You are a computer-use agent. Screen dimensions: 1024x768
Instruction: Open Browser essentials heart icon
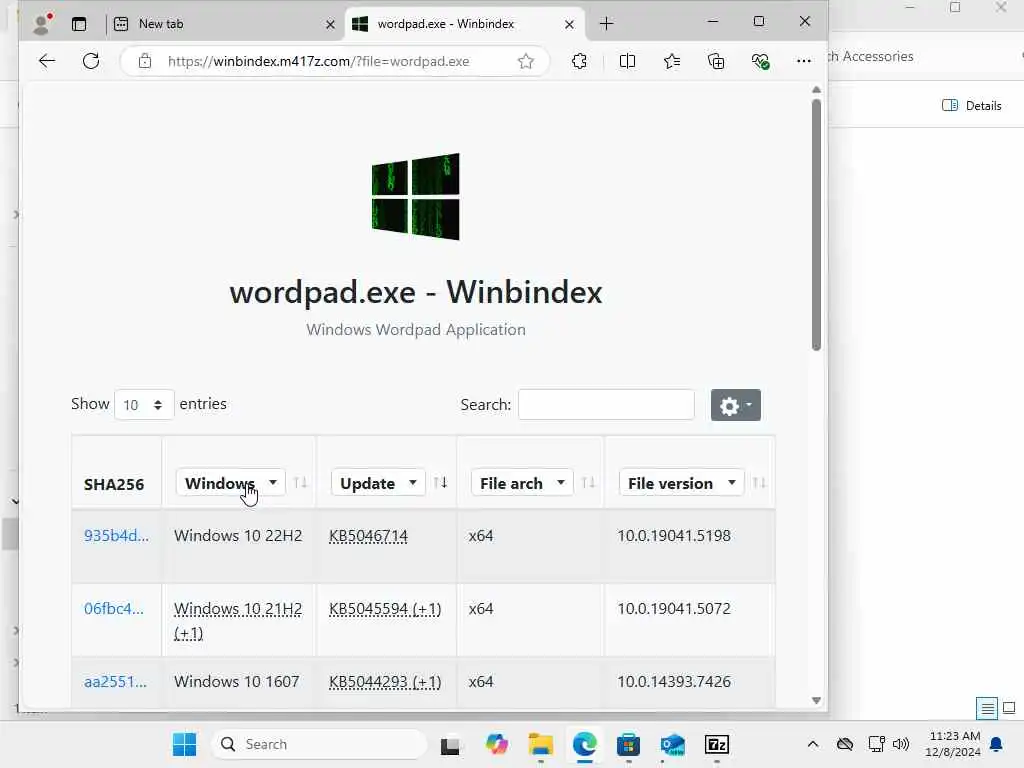(760, 61)
